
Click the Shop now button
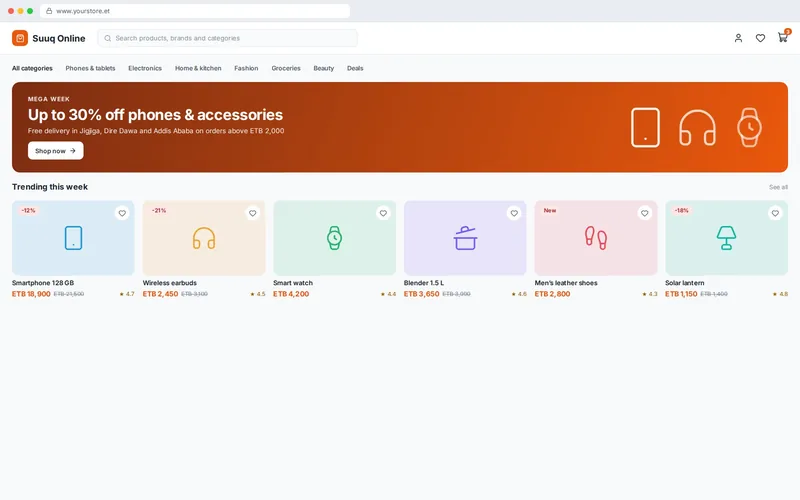click(x=56, y=151)
